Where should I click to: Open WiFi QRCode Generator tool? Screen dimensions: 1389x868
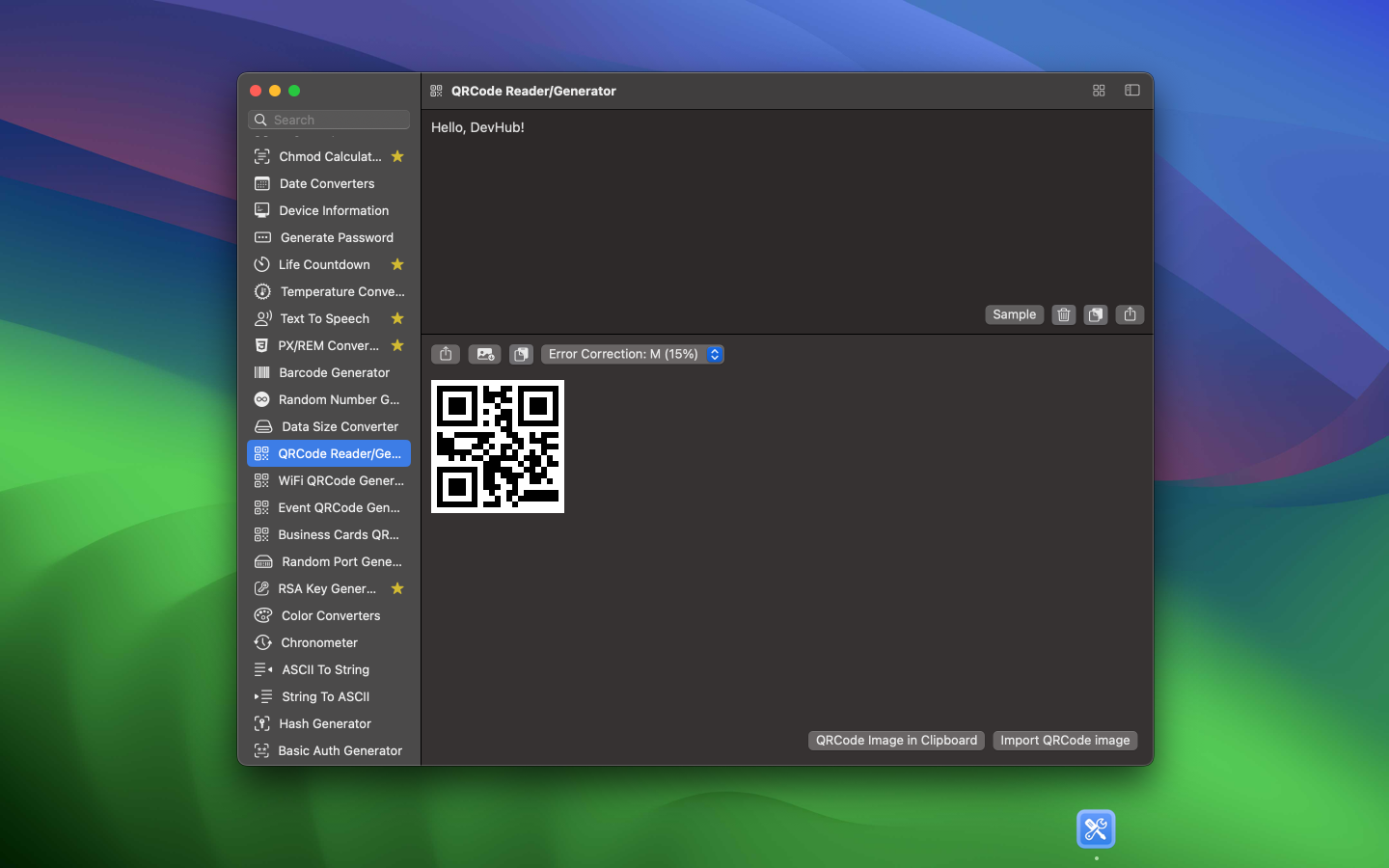click(x=329, y=480)
